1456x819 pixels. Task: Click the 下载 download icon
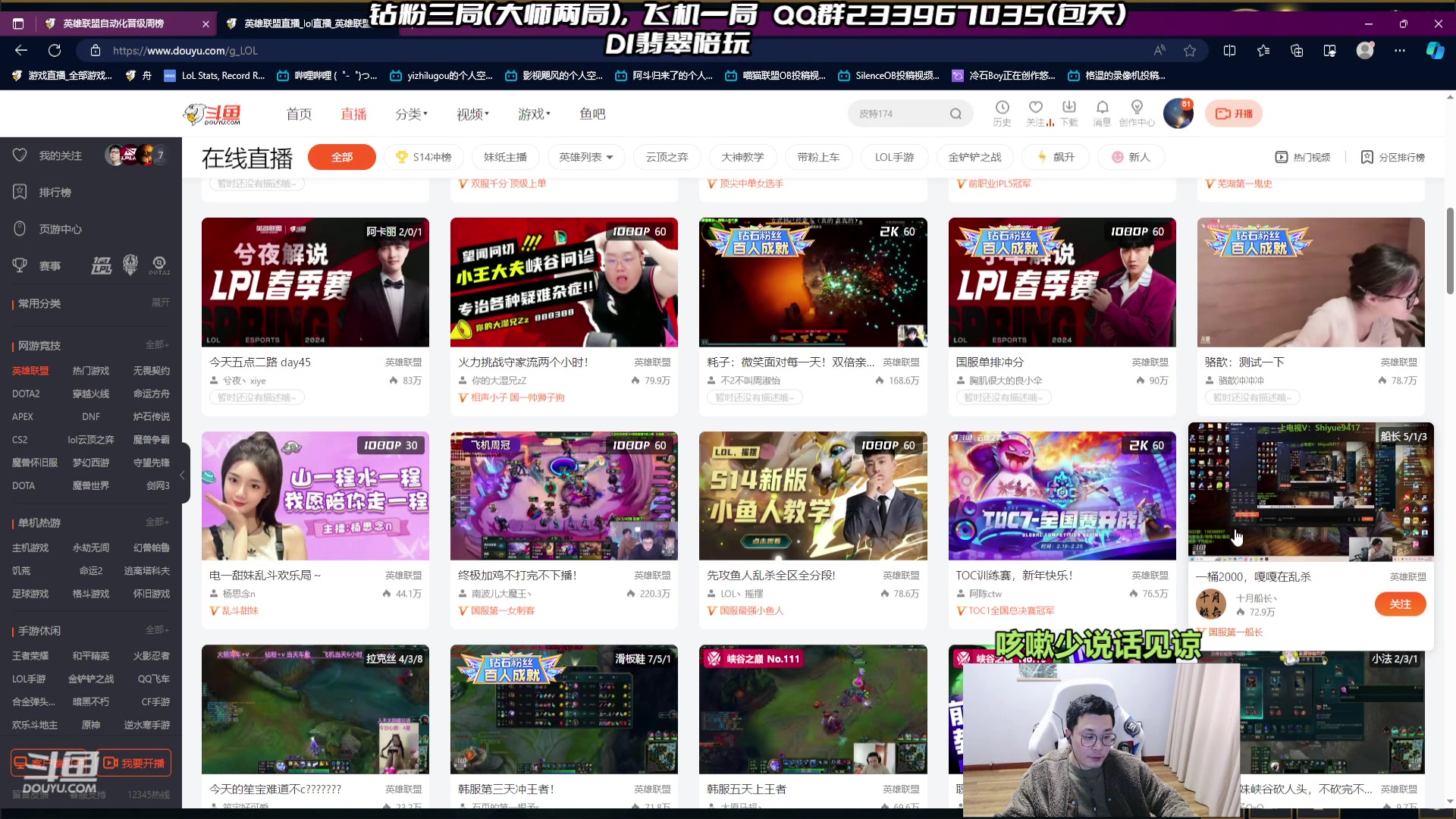pyautogui.click(x=1068, y=113)
